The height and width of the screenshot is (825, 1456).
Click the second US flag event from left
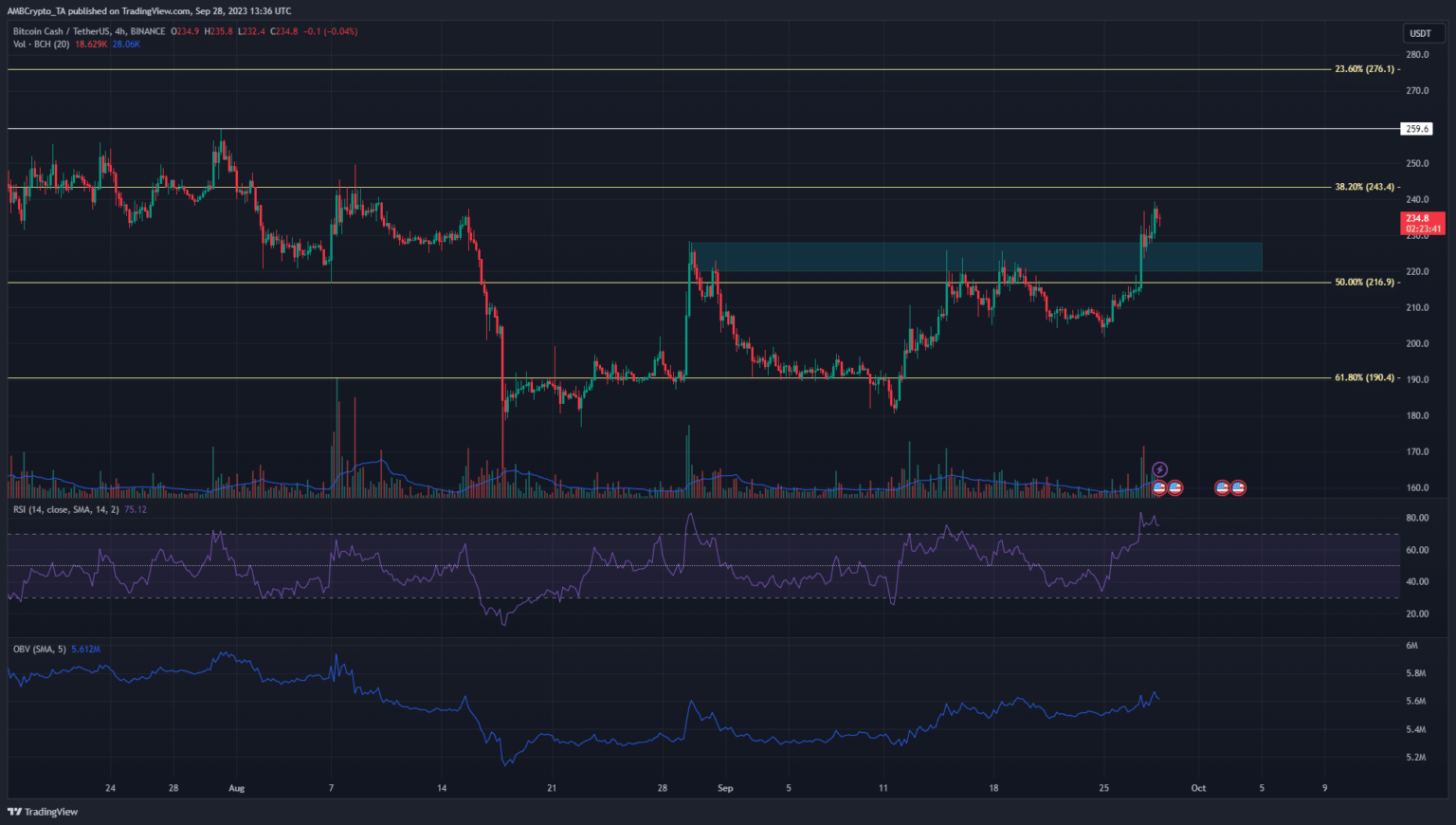[1175, 487]
